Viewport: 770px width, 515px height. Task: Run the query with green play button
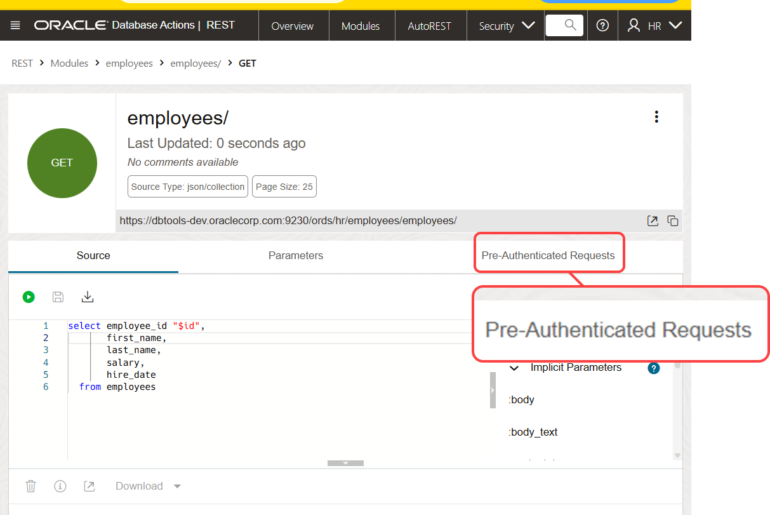28,297
